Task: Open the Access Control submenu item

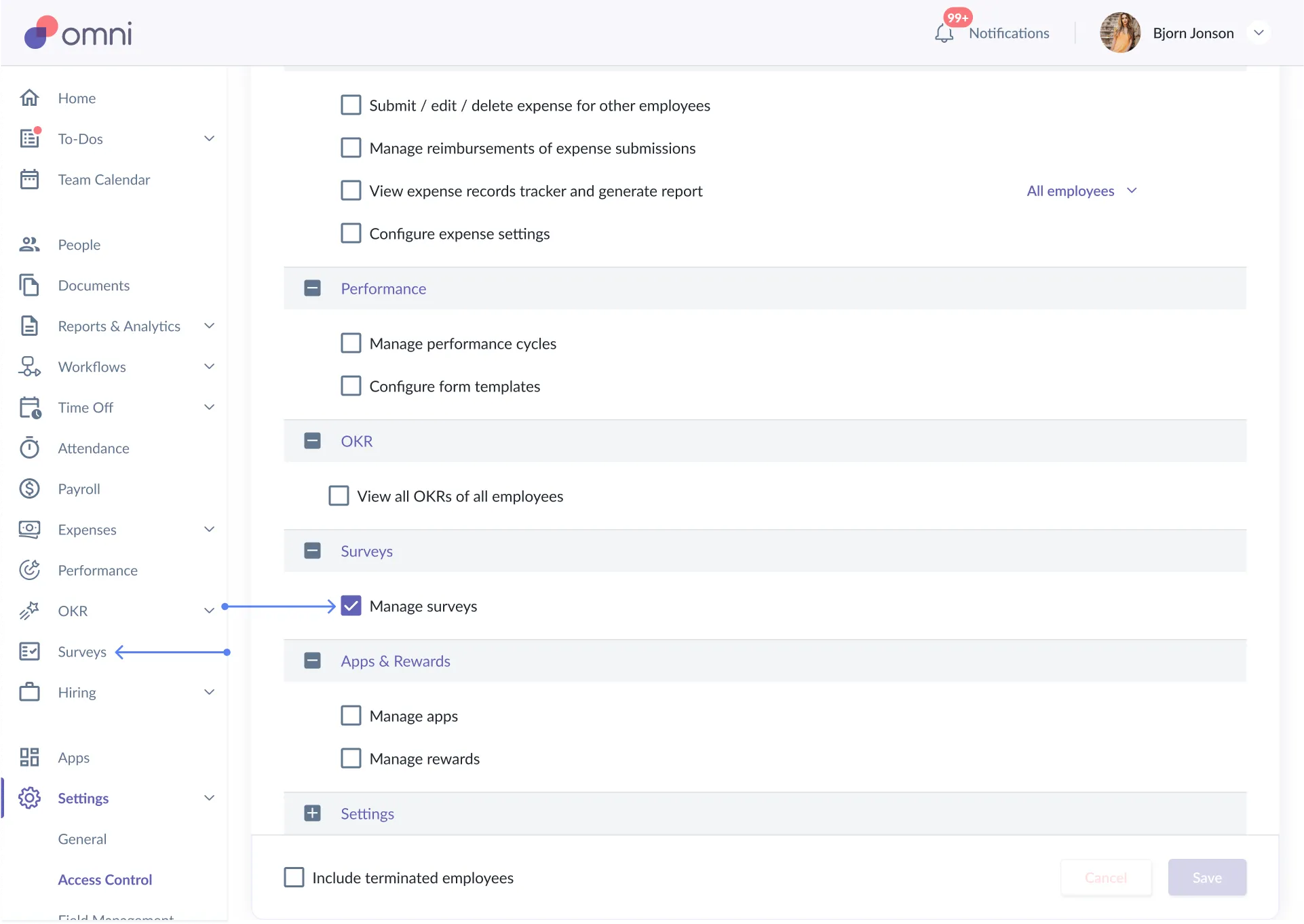Action: pos(105,879)
